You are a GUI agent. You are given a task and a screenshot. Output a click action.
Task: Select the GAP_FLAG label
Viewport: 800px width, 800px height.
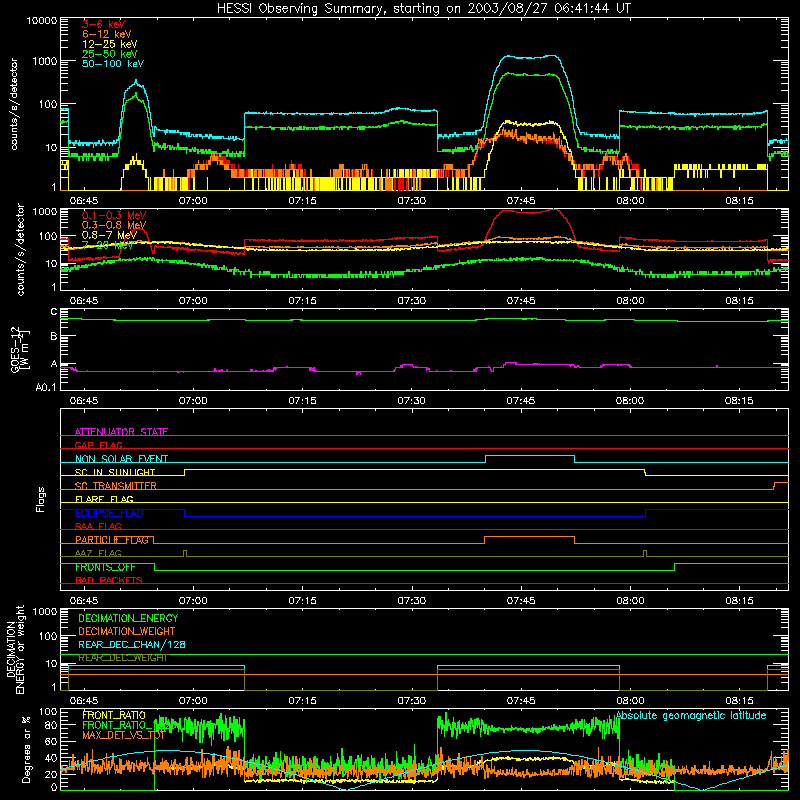tap(98, 445)
